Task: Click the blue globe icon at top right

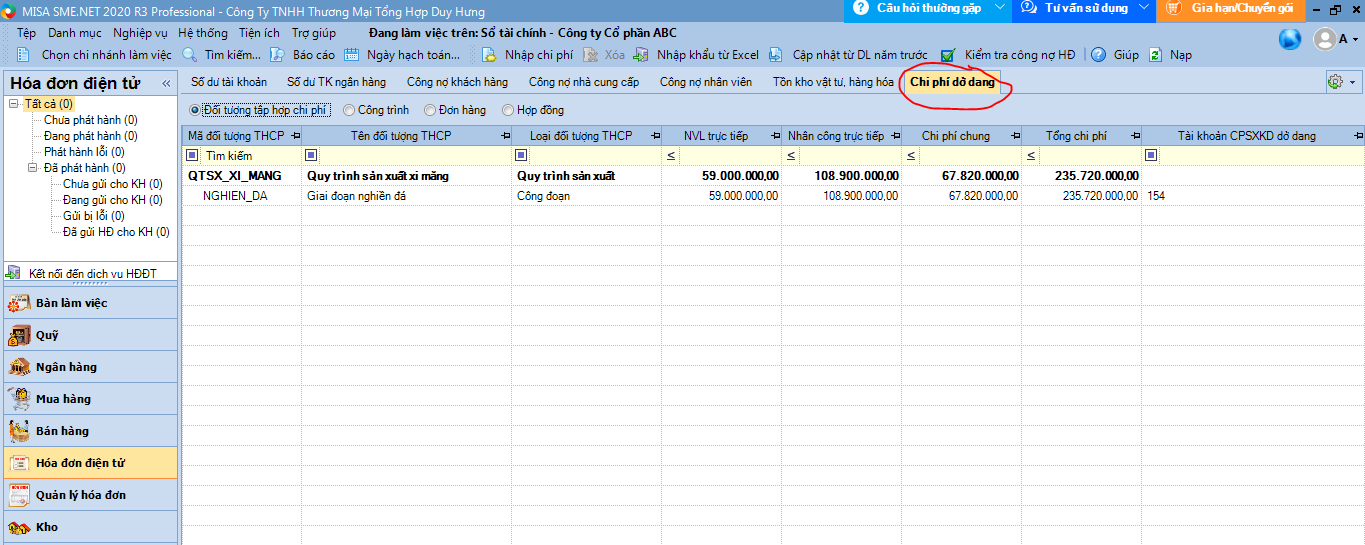Action: click(x=1290, y=39)
